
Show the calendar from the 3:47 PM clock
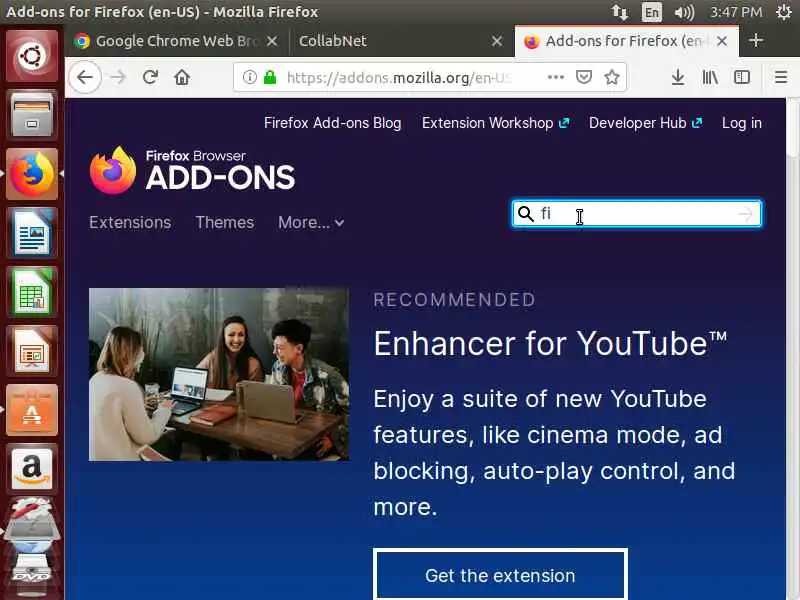click(x=736, y=12)
